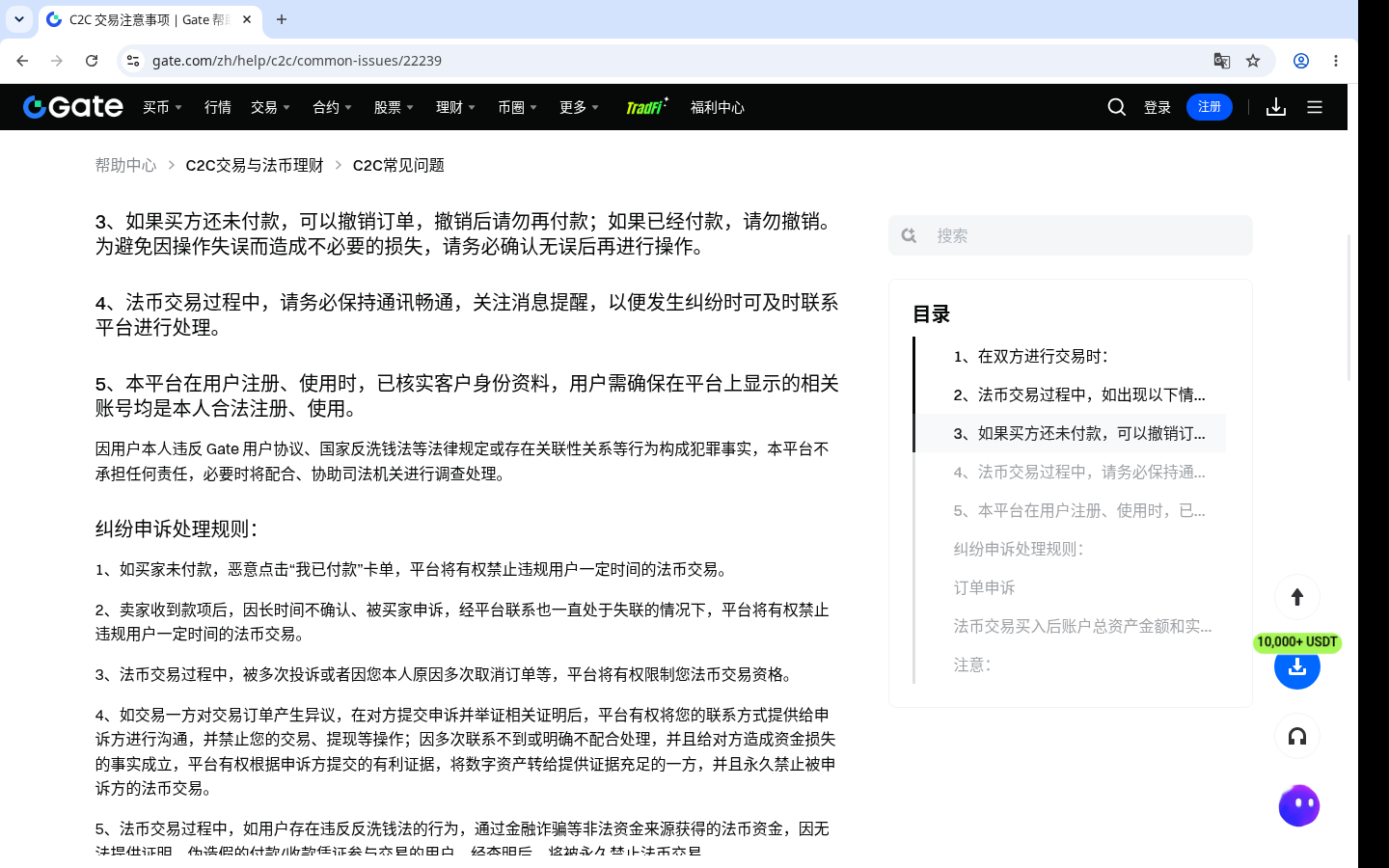This screenshot has width=1389, height=868.
Task: Go back to the previous page
Action: [x=22, y=61]
